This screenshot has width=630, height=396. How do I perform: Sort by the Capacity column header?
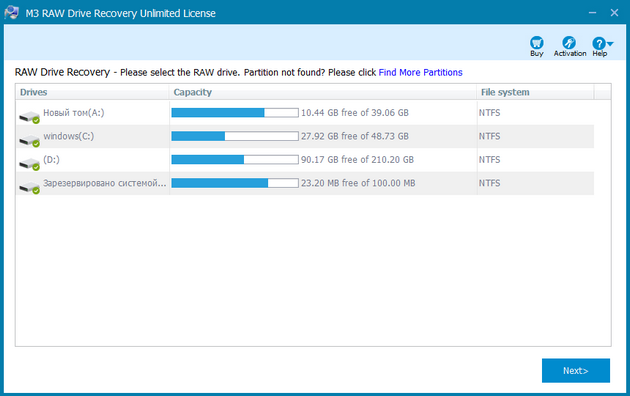pyautogui.click(x=323, y=92)
